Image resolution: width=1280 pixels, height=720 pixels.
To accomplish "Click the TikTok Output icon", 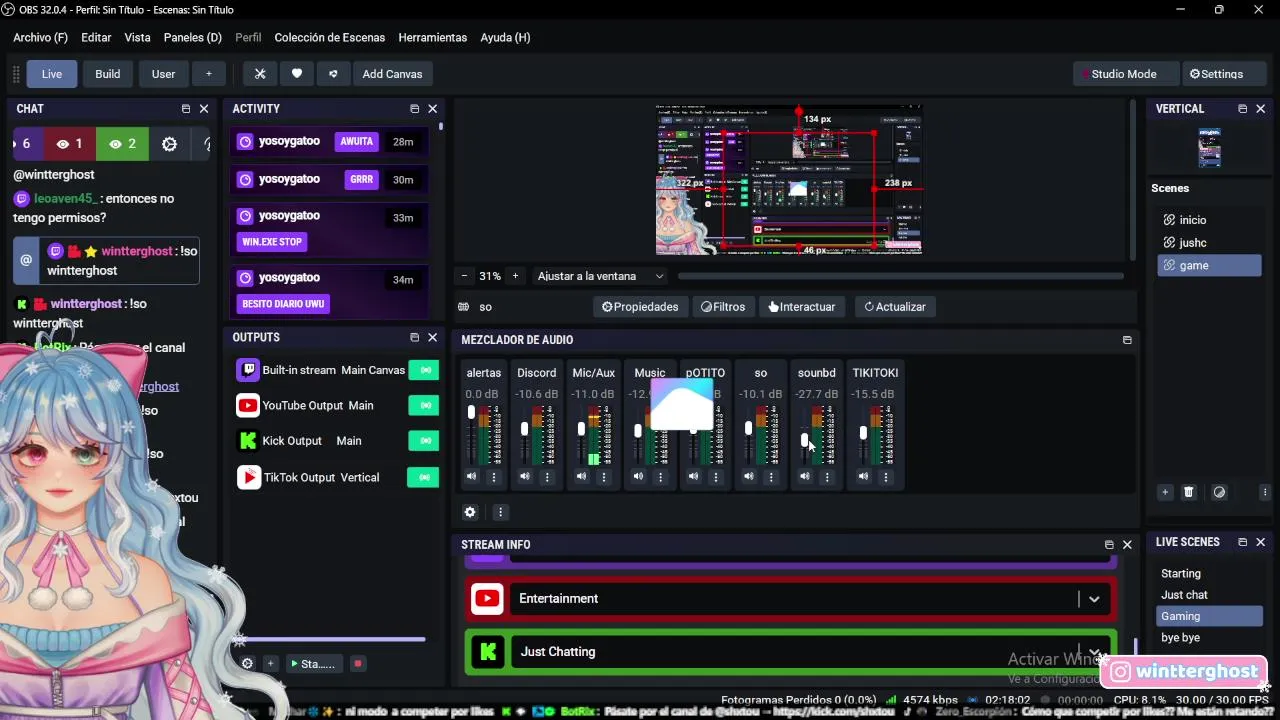I will 248,477.
